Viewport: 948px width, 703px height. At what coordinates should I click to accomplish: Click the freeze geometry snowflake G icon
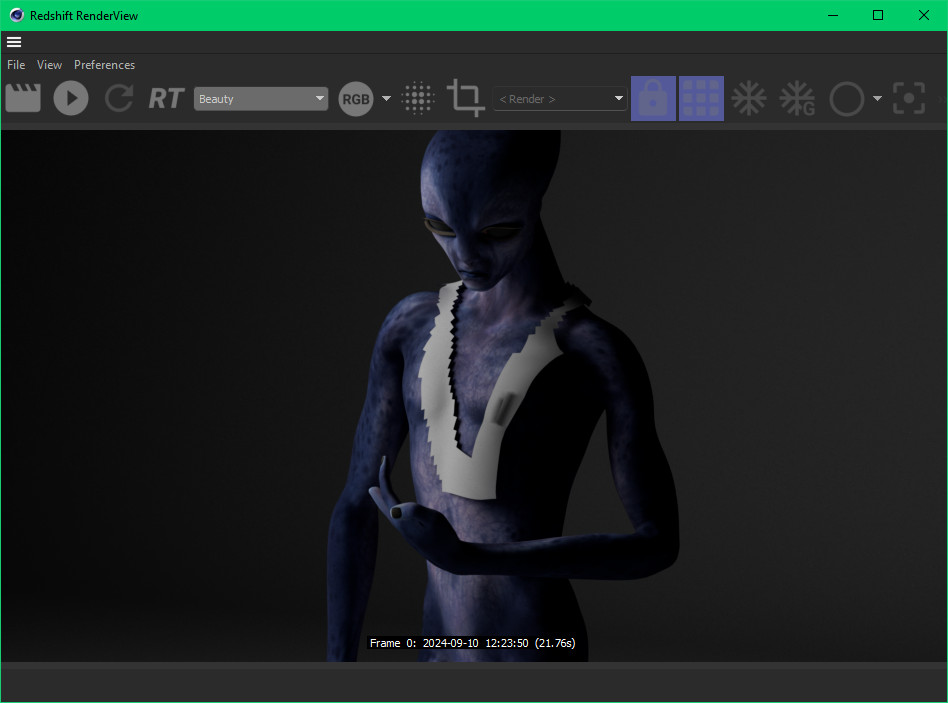click(x=797, y=98)
